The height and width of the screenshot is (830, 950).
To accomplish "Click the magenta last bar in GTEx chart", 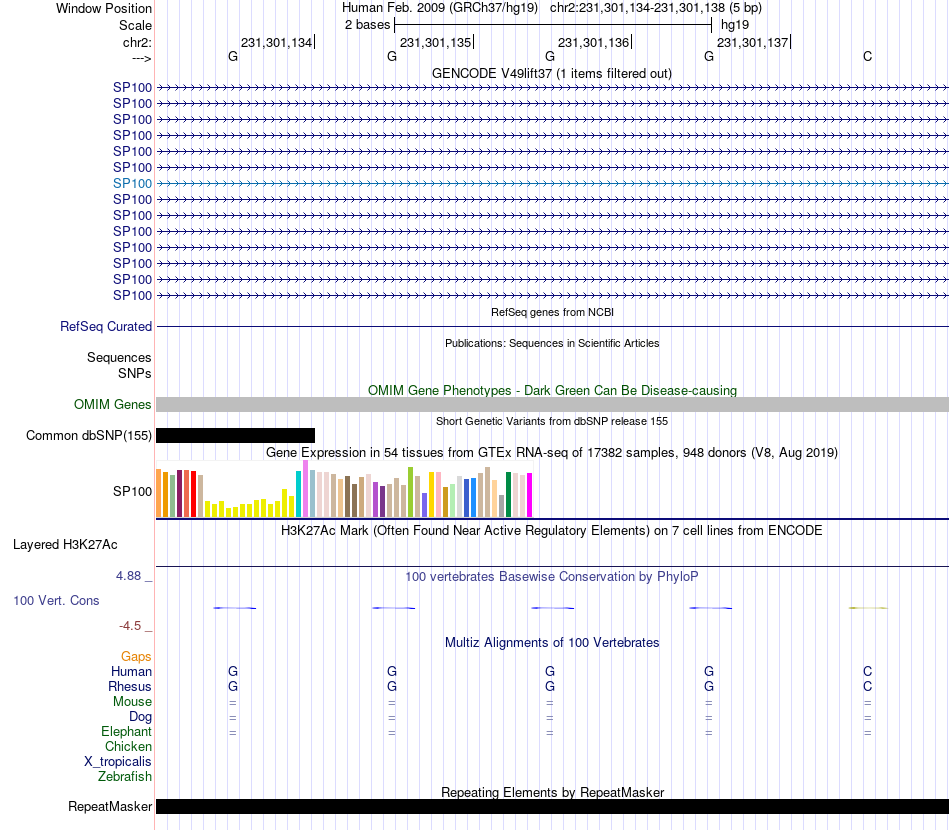I will click(x=530, y=495).
